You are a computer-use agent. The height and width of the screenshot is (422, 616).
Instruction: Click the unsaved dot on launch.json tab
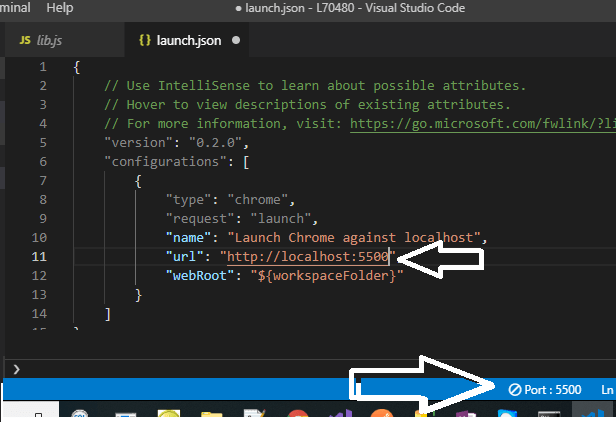(236, 41)
